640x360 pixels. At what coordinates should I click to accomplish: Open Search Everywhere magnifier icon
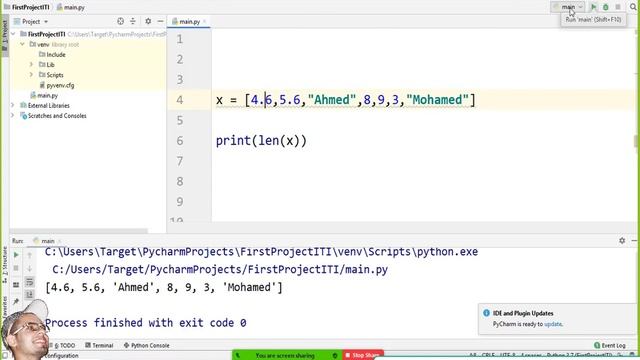pos(633,7)
